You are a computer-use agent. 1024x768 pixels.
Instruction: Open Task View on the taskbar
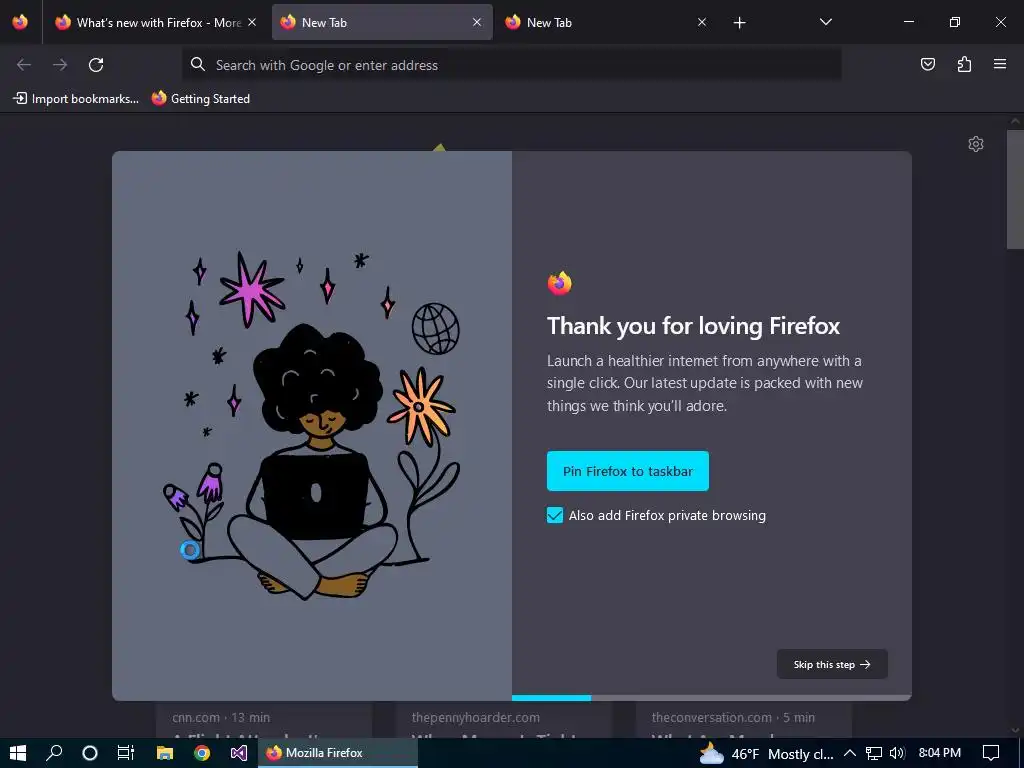click(125, 753)
